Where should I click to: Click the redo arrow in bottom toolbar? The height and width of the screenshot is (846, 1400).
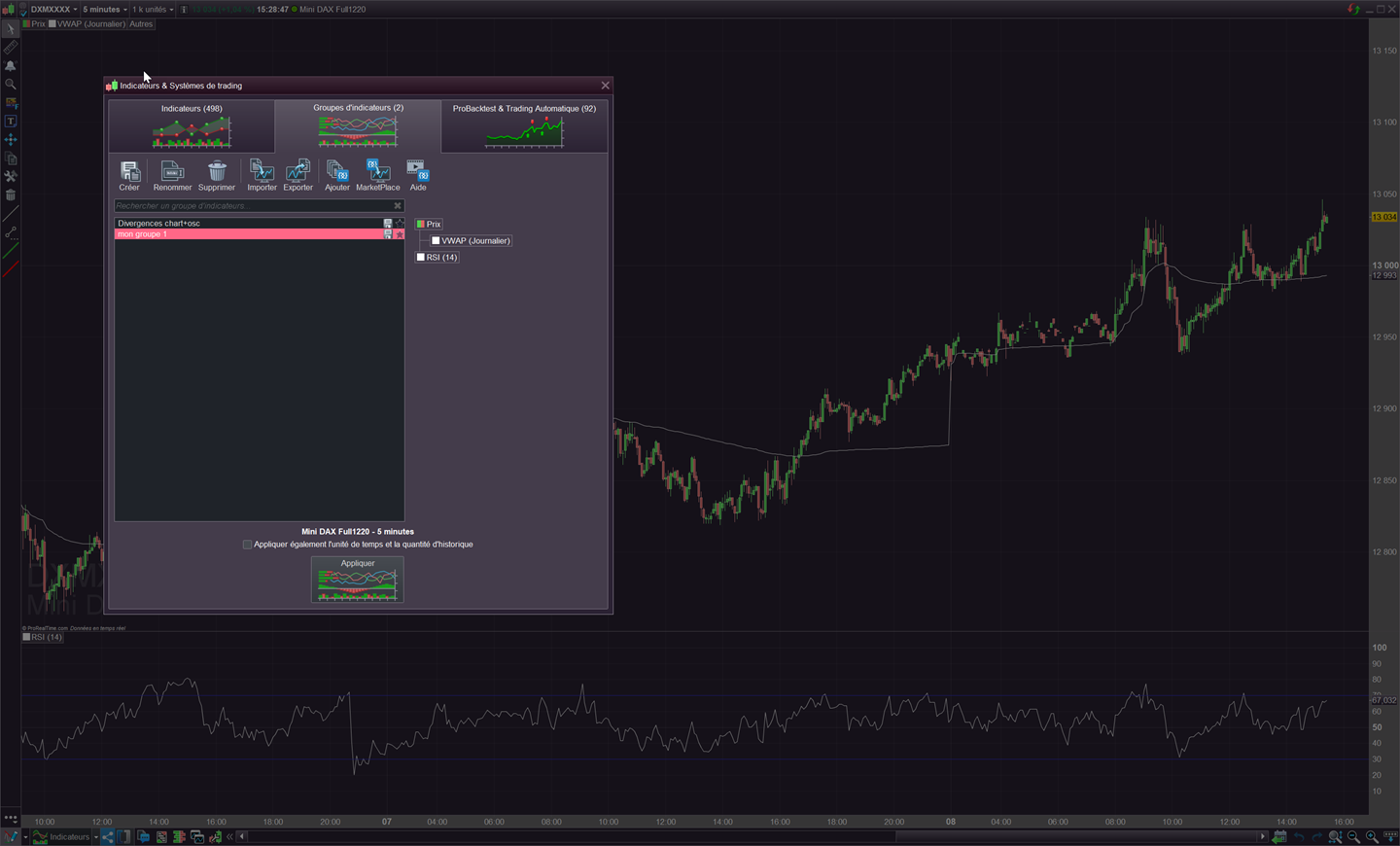point(1317,836)
